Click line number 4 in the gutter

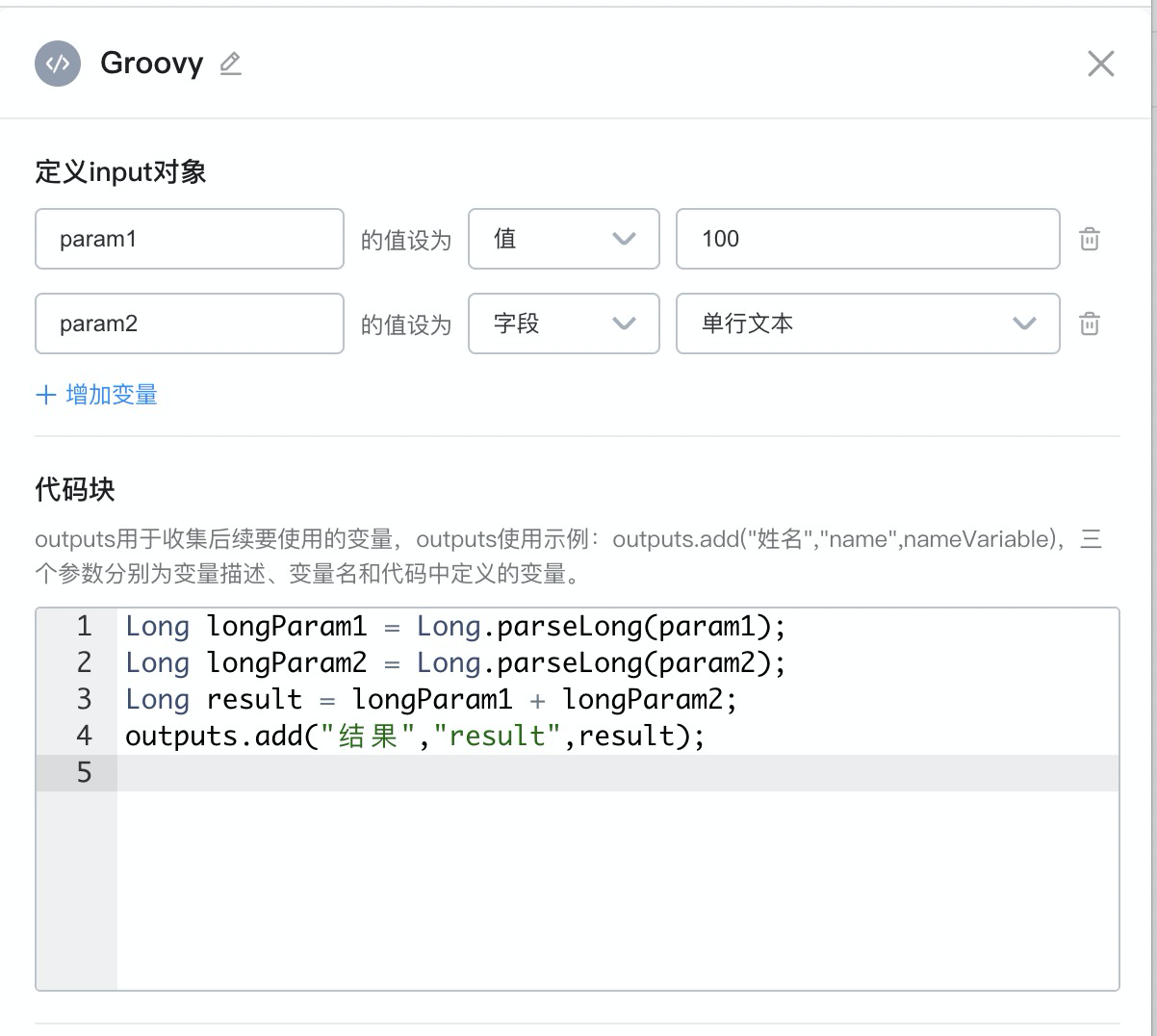click(84, 737)
